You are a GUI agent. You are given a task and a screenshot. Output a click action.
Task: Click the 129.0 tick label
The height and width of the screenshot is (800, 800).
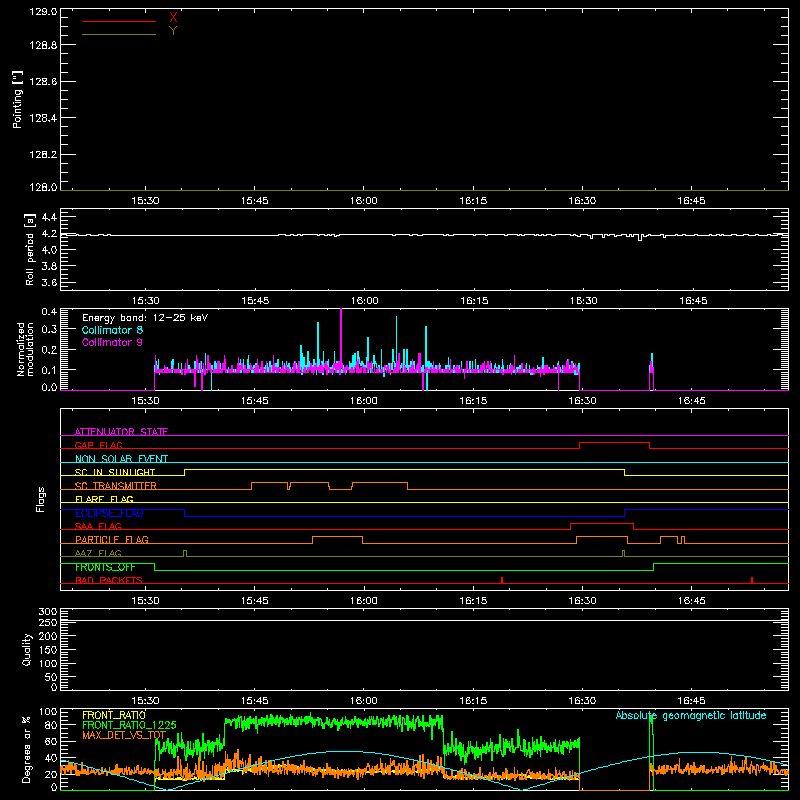(43, 12)
